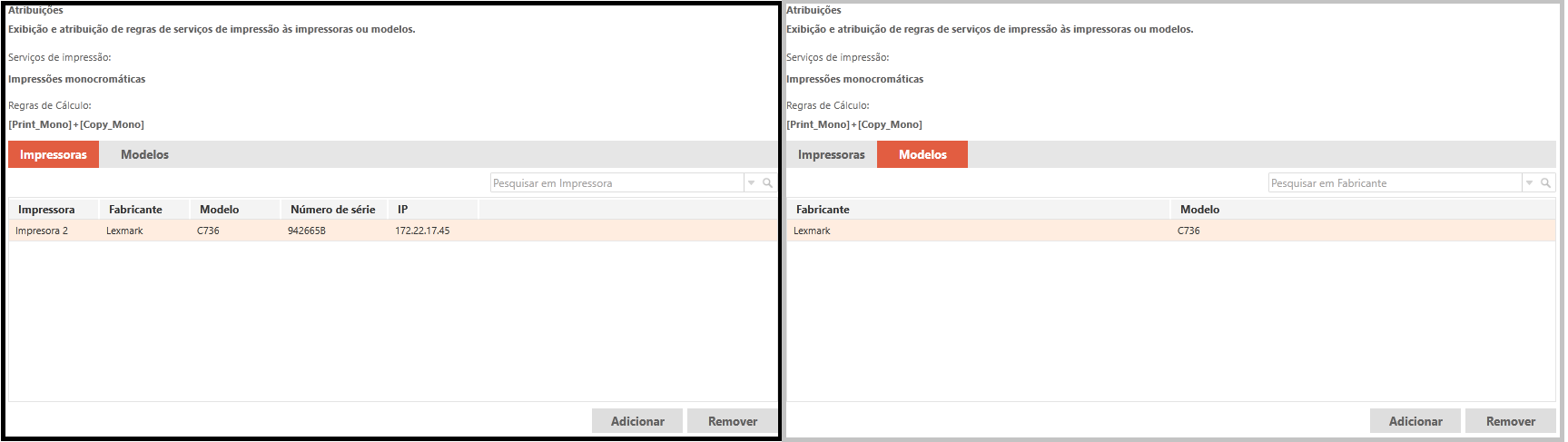The height and width of the screenshot is (442, 1568).
Task: Click Adicionar below the models list
Action: (1415, 421)
